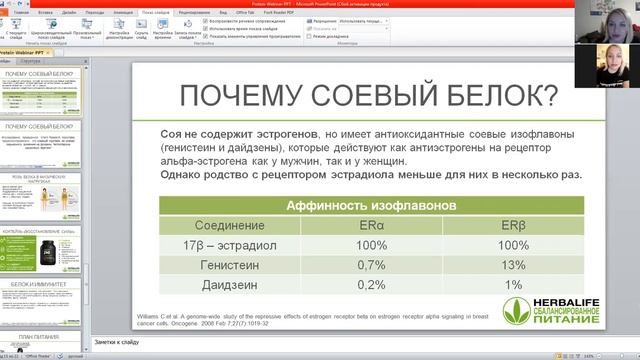This screenshot has width=640, height=360.
Task: Open the Рецензирование ribbon tab
Action: (194, 13)
